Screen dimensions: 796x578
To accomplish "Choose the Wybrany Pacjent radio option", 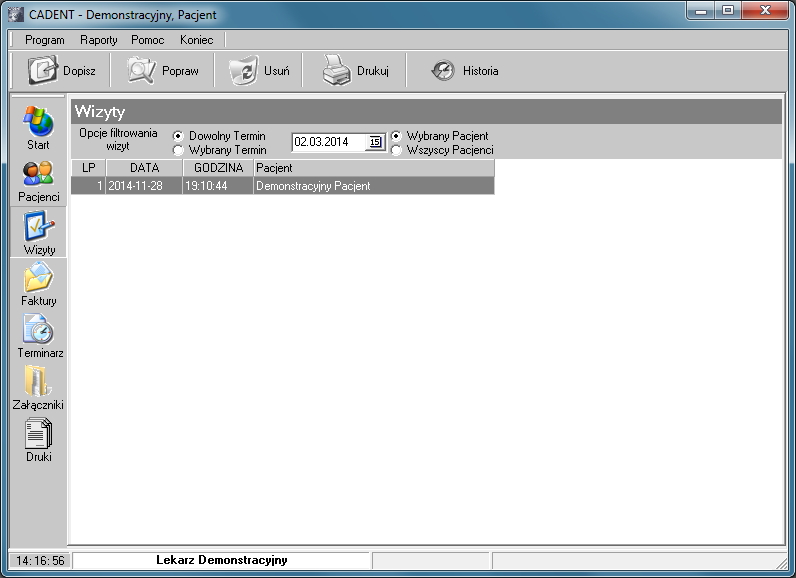I will tap(396, 136).
